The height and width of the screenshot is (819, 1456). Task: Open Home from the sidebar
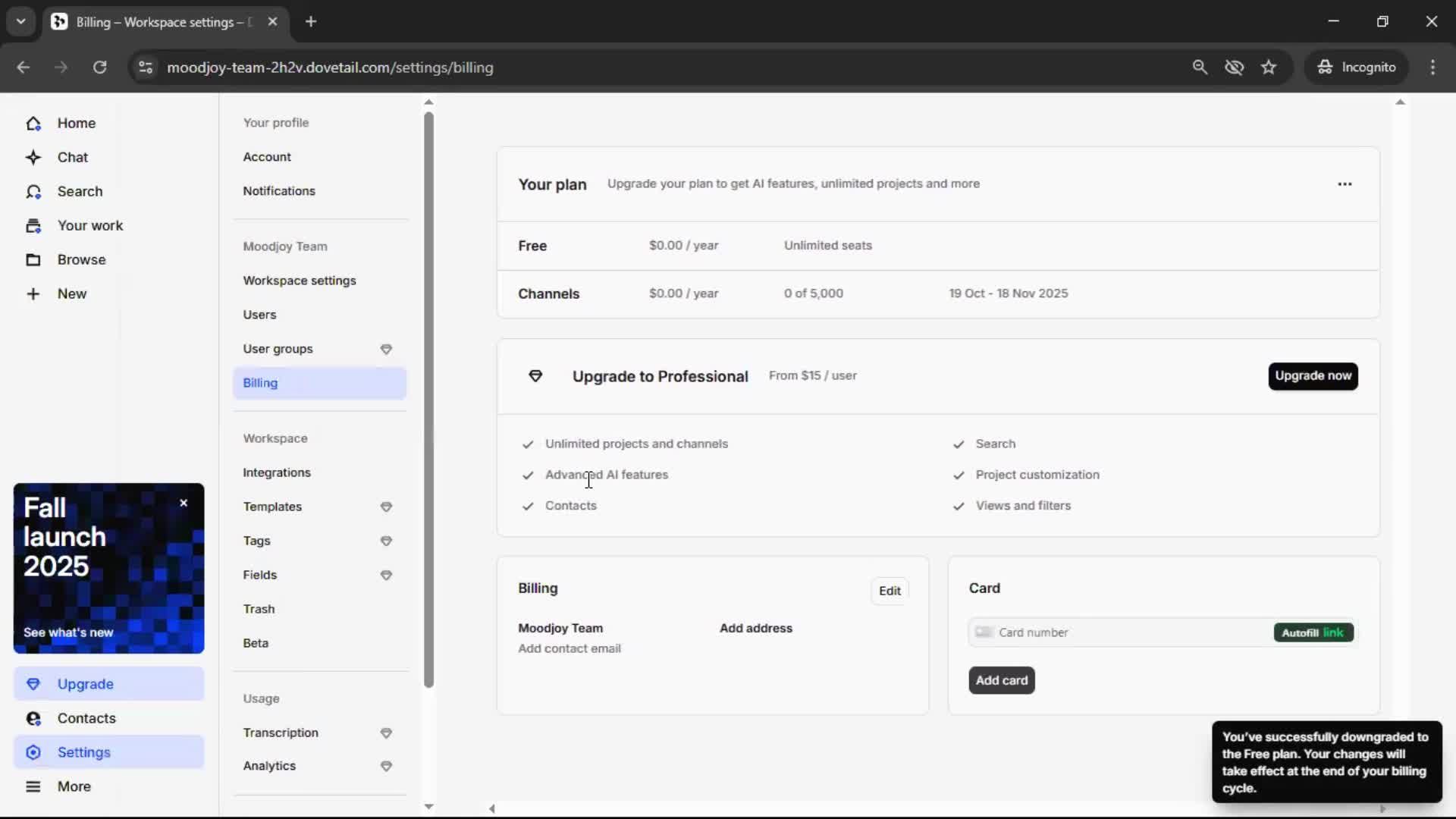76,123
